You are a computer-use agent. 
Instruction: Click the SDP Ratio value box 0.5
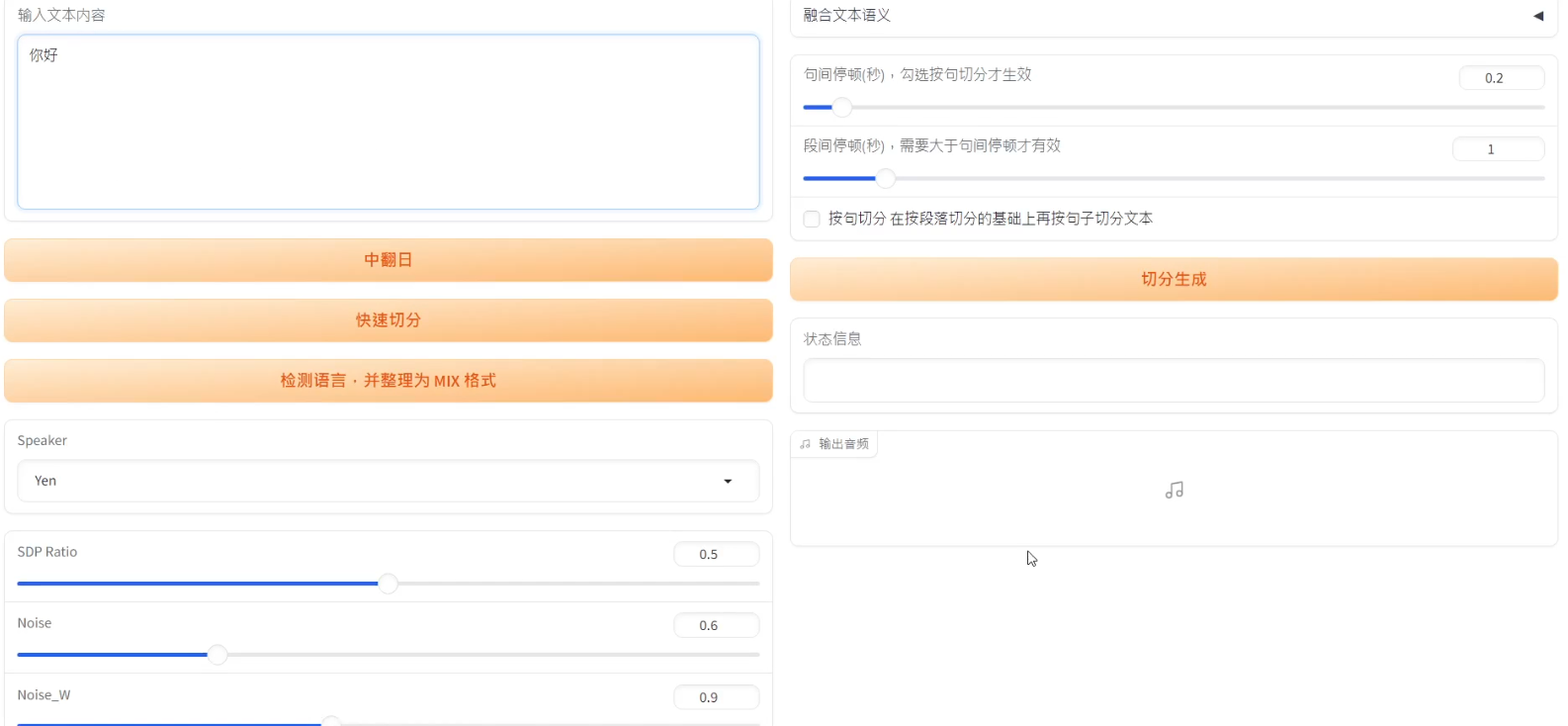click(x=717, y=554)
